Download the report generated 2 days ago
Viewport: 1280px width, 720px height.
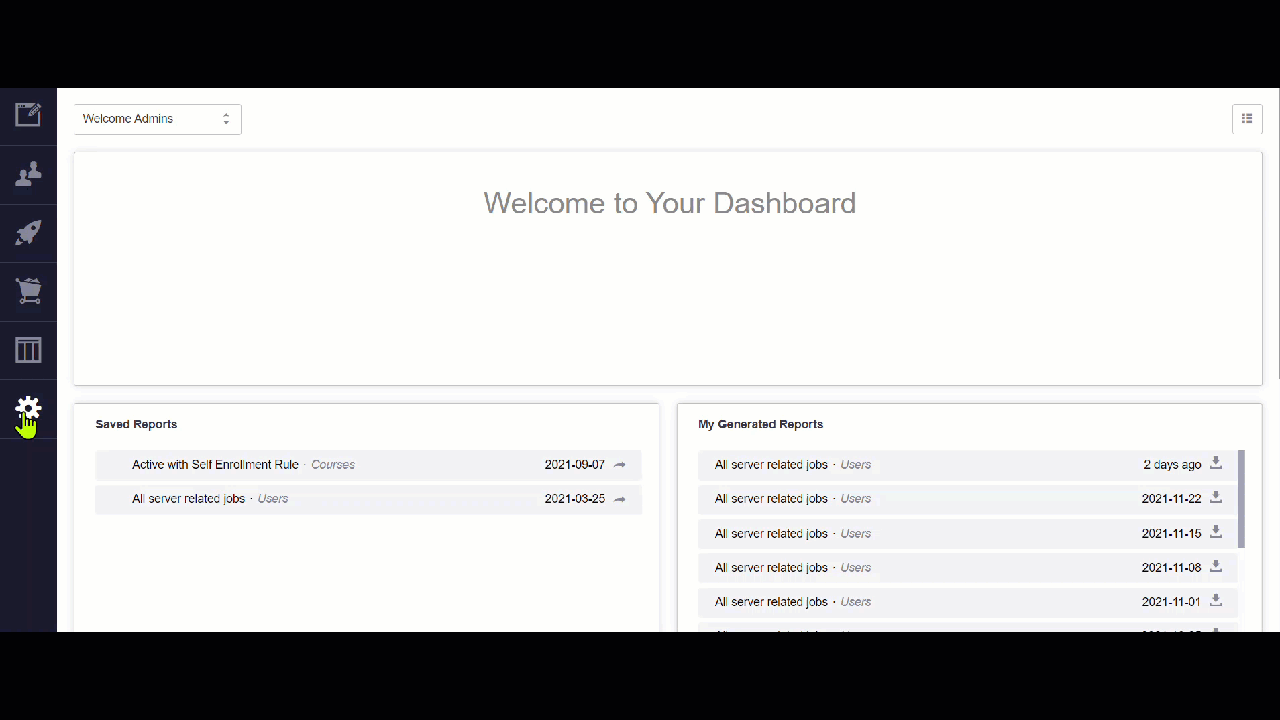click(x=1216, y=463)
